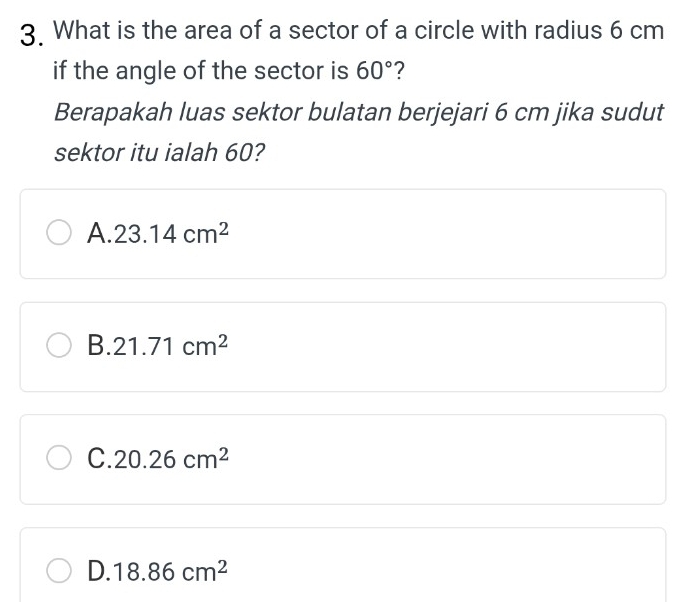
Task: Click the Malay text starting Berapakah luas
Action: click(x=358, y=112)
